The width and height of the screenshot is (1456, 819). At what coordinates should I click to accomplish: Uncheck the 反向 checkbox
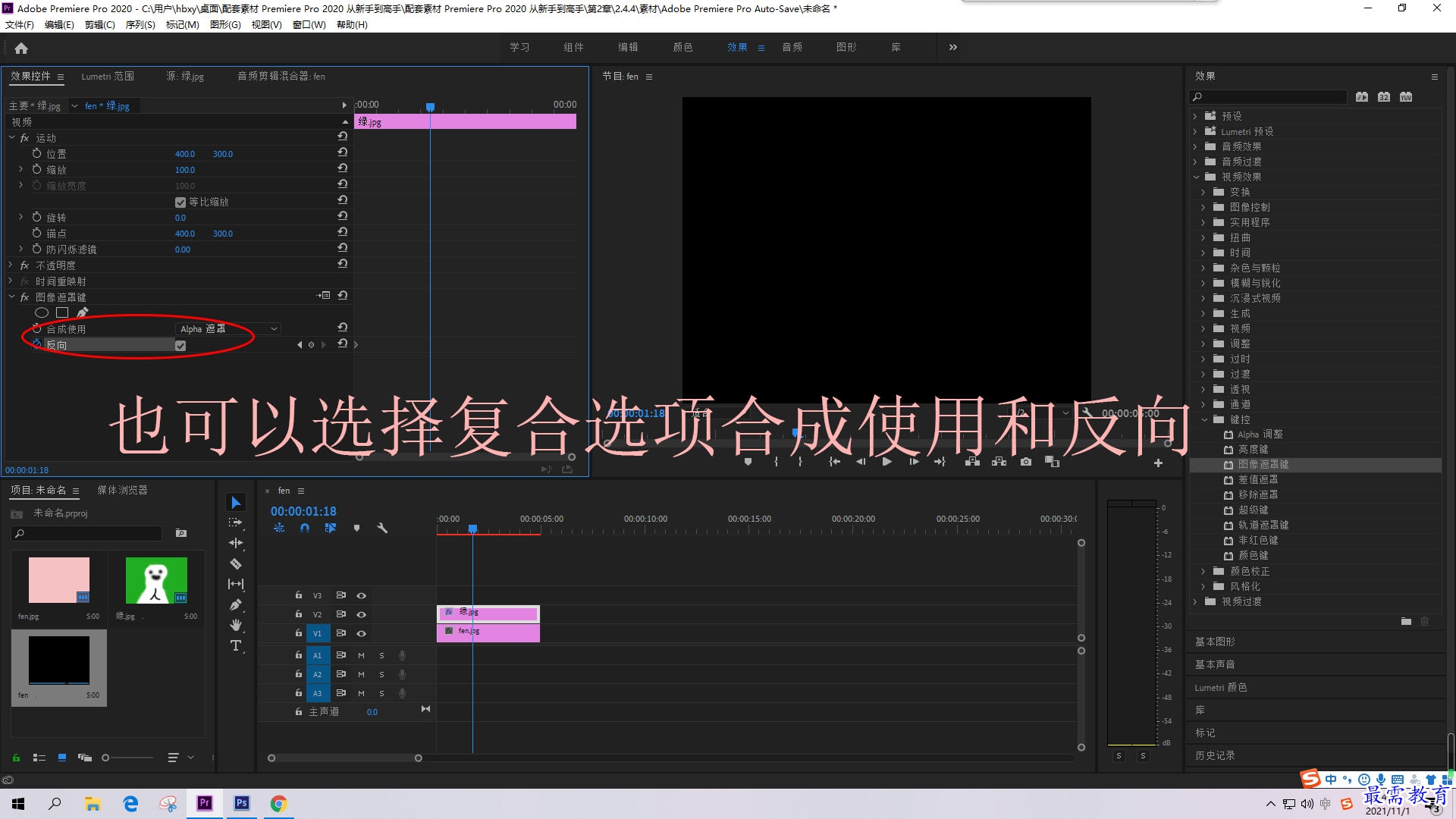click(x=180, y=346)
